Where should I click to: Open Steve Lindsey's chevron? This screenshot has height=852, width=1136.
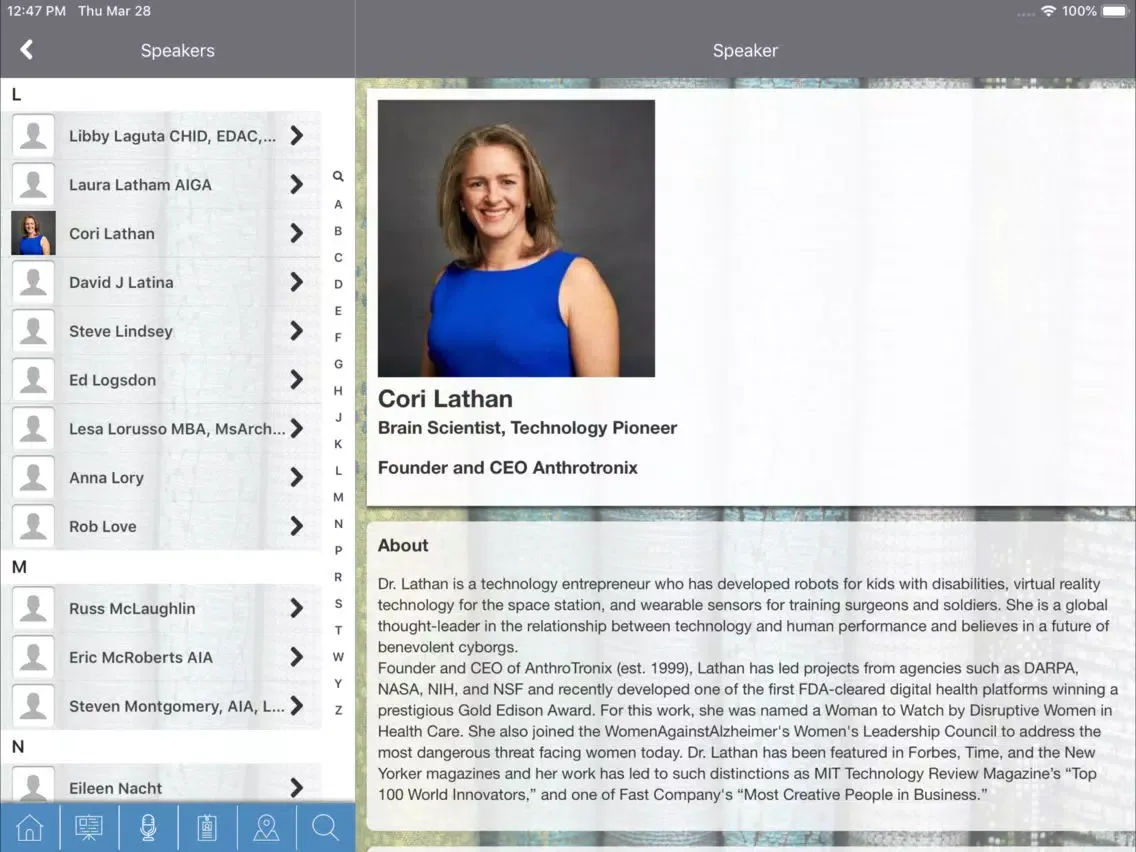296,330
